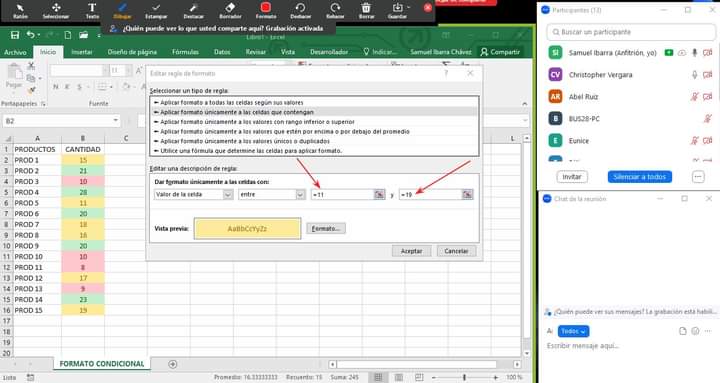This screenshot has width=720, height=383.
Task: Select the Estampar stamp tool
Action: point(156,11)
